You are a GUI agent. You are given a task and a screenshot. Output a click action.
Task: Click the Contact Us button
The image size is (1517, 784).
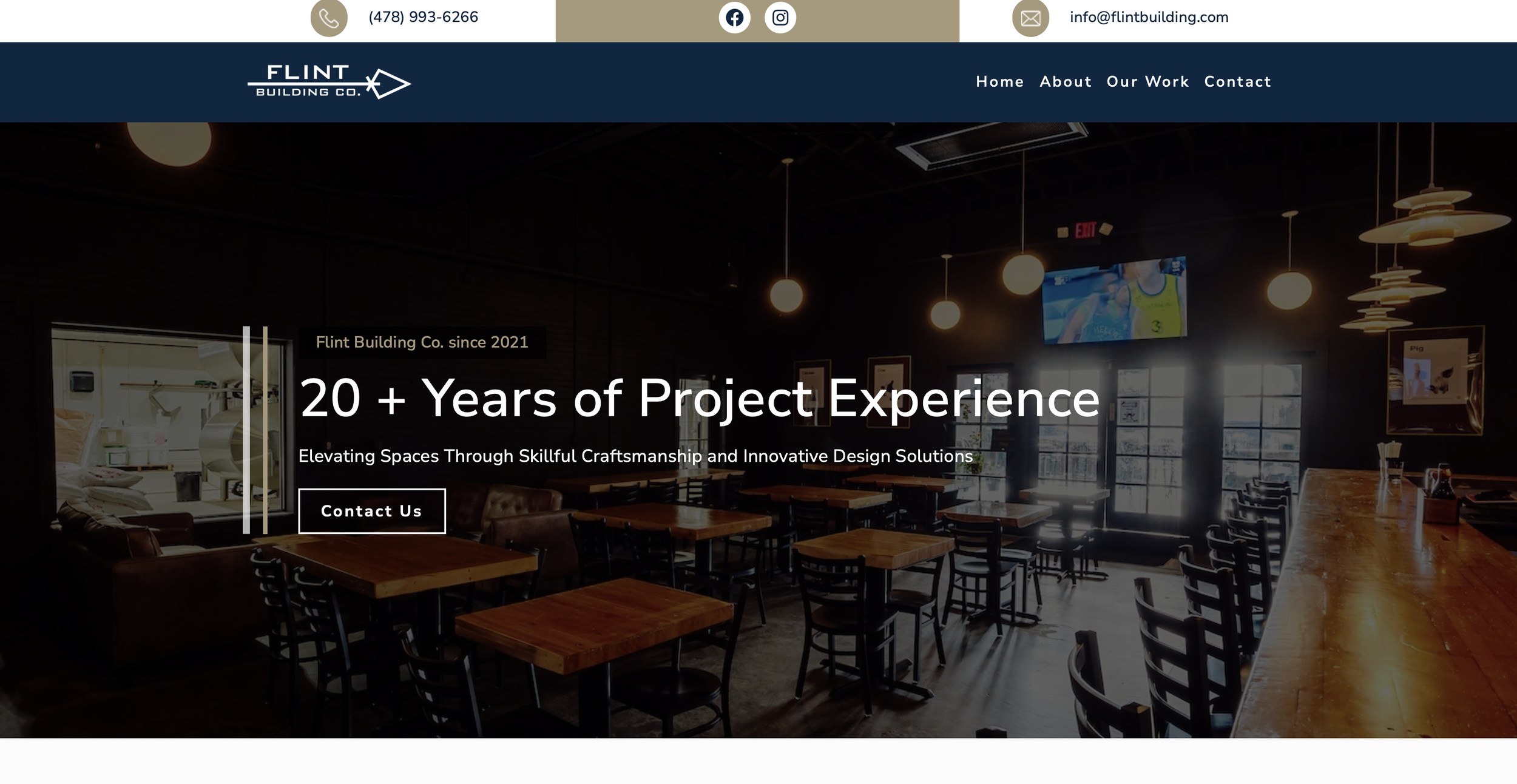(372, 511)
